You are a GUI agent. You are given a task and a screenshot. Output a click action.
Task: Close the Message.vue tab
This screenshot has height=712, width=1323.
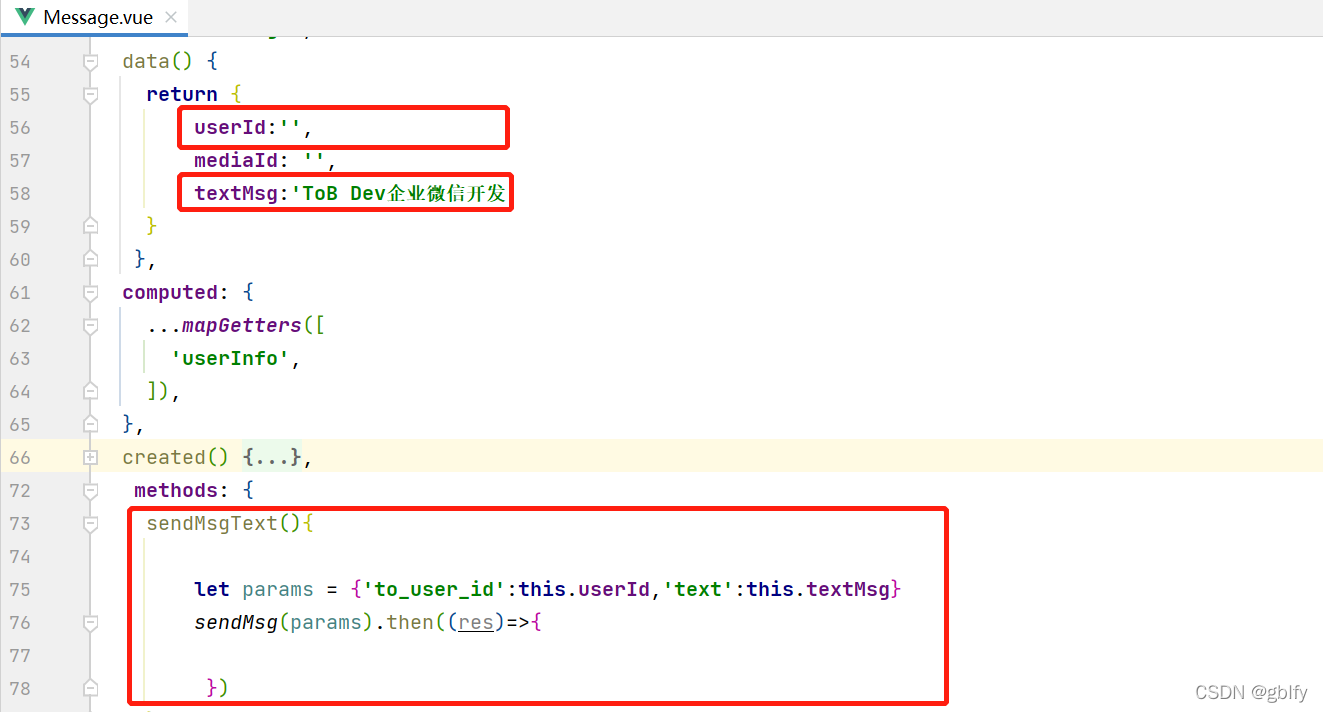tap(170, 18)
